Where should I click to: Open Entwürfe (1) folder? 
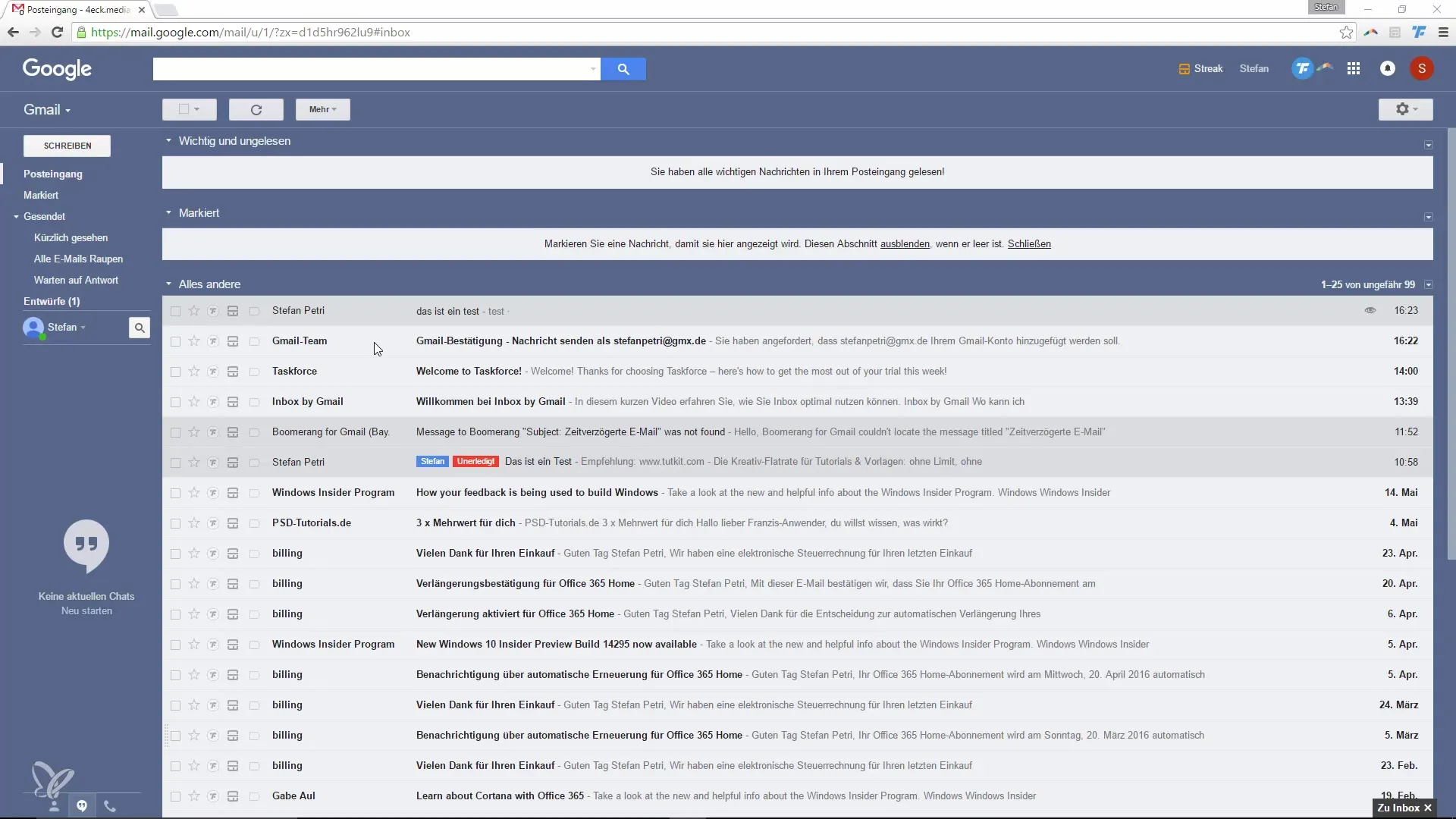coord(52,301)
